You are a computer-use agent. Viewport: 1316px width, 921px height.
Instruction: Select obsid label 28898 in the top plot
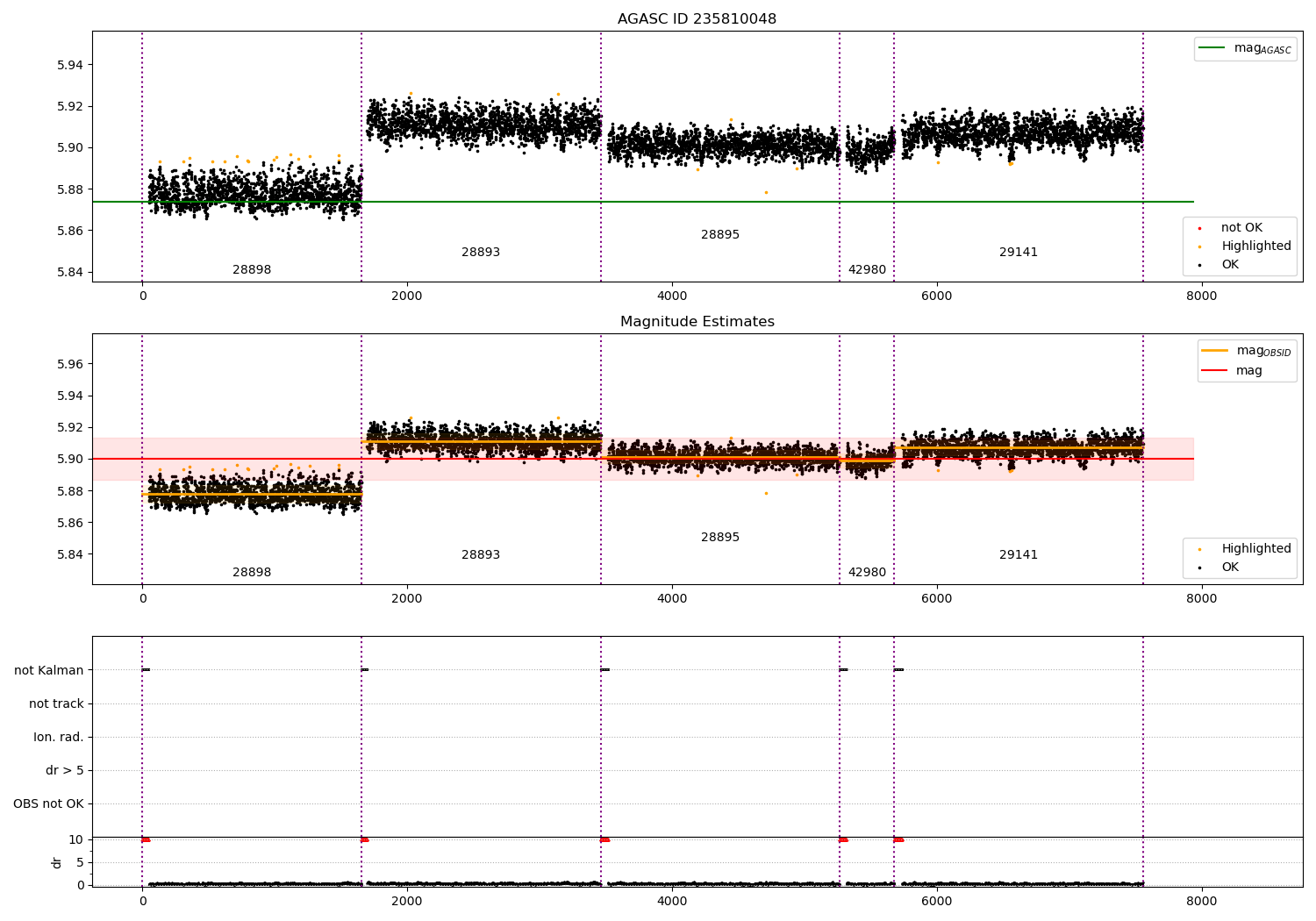click(252, 270)
